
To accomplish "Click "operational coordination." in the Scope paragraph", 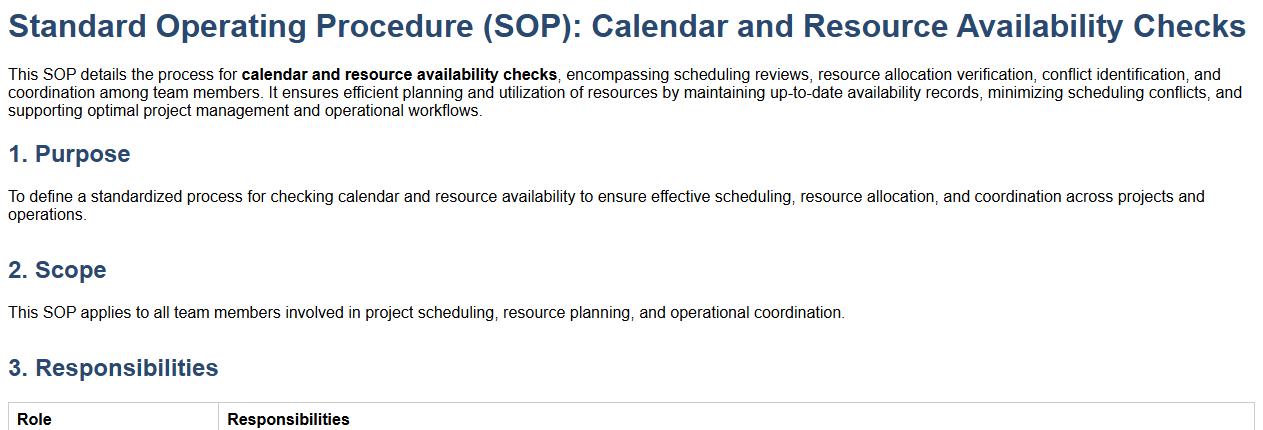I will coord(757,313).
